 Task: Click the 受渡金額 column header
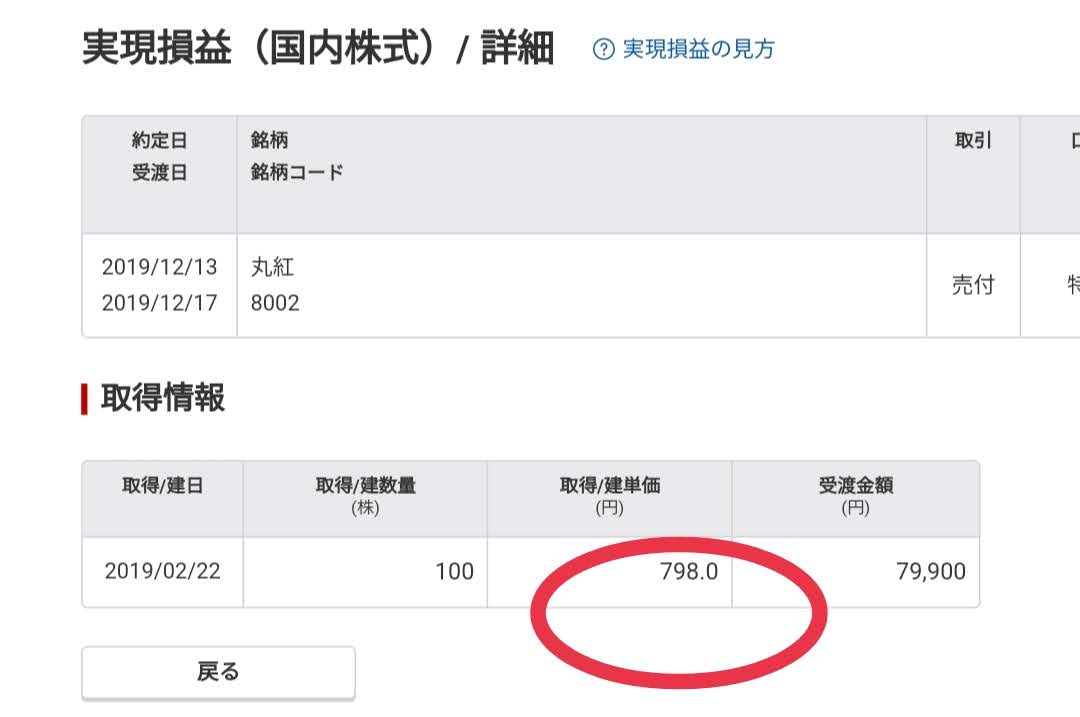point(855,499)
